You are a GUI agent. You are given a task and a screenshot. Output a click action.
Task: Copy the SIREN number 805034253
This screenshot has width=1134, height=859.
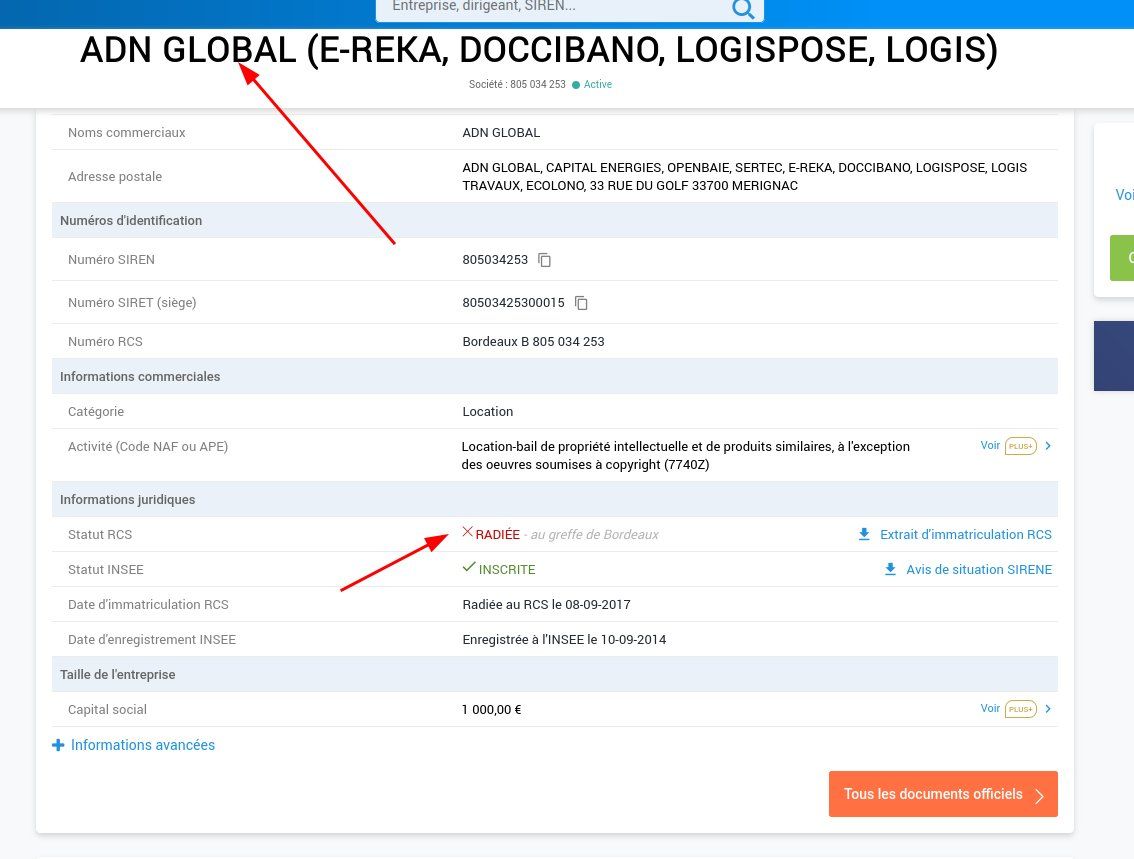(545, 260)
